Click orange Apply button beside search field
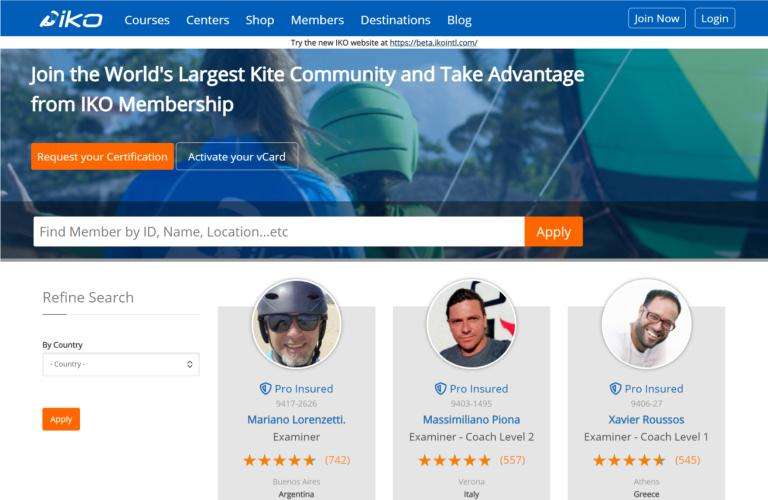This screenshot has height=500, width=768. [x=553, y=232]
